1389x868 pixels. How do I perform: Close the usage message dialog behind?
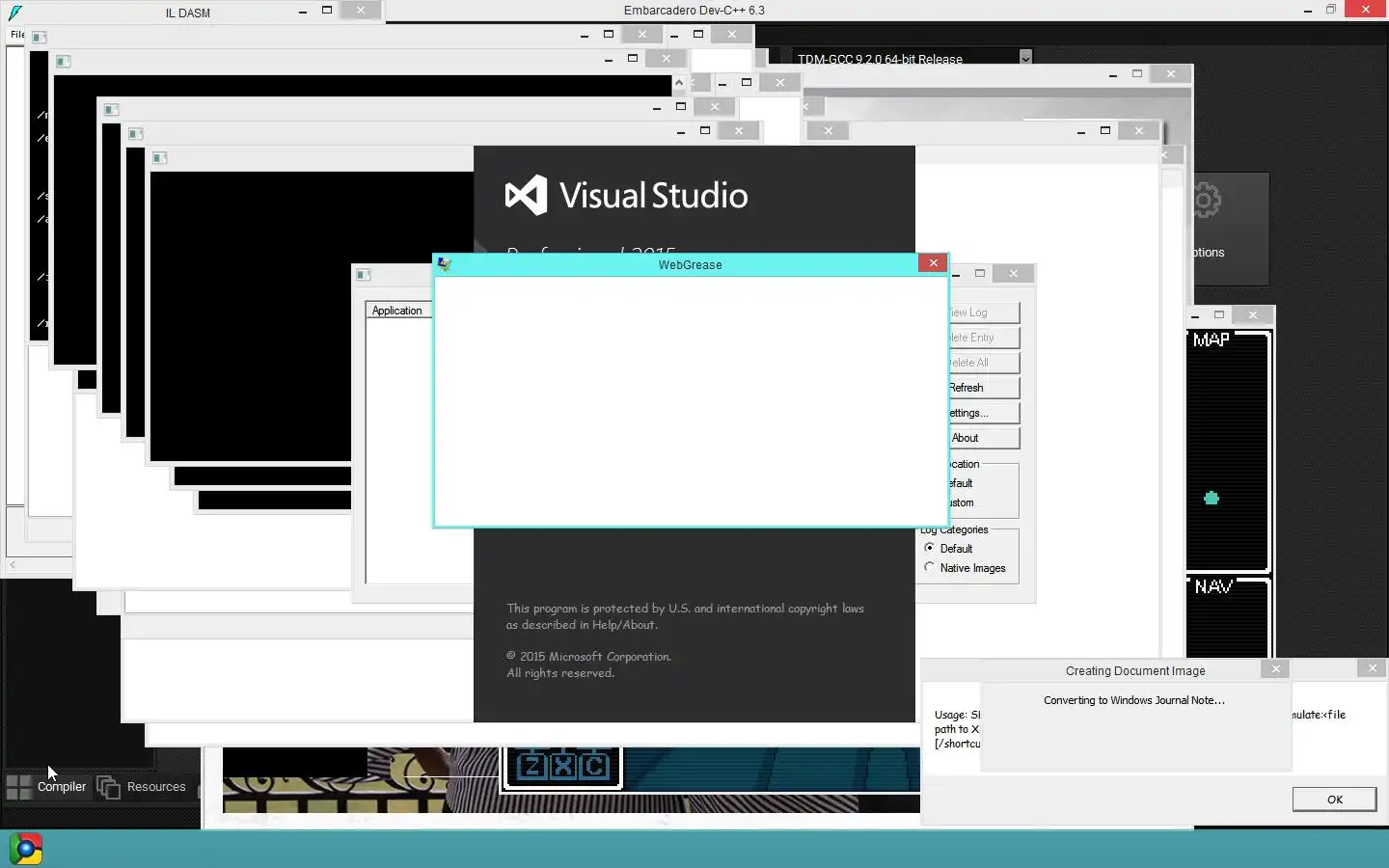(x=1372, y=667)
